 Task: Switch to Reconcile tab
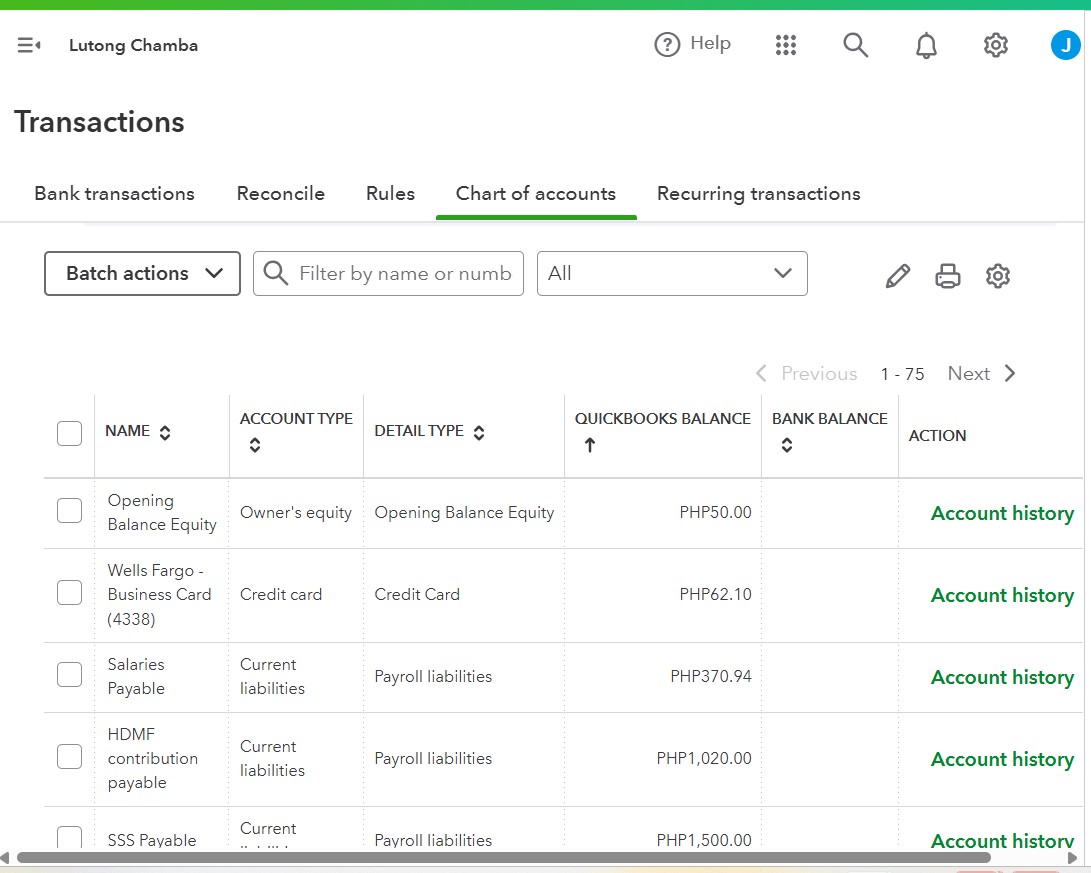(281, 193)
